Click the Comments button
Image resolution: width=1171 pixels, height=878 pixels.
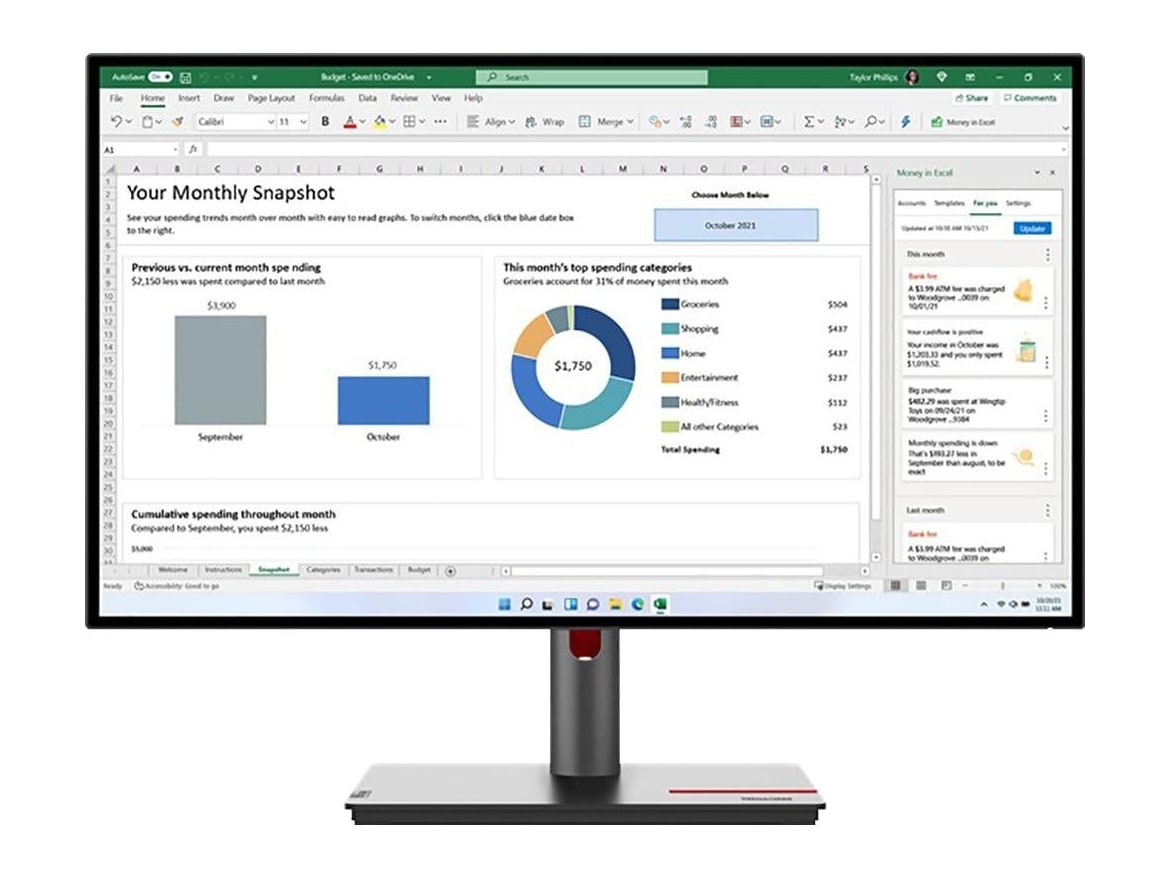coord(1030,98)
